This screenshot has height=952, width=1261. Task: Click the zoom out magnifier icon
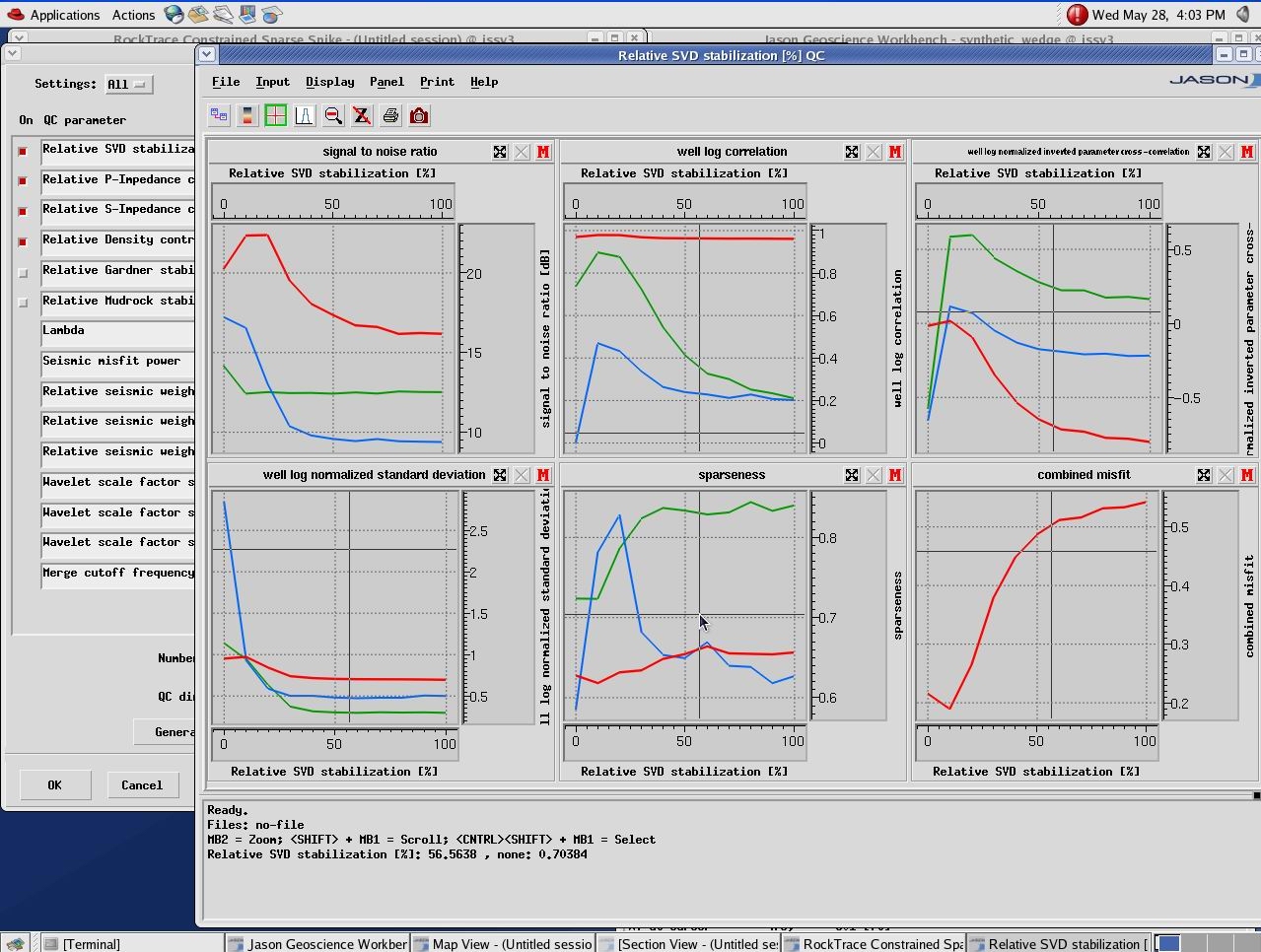coord(333,116)
